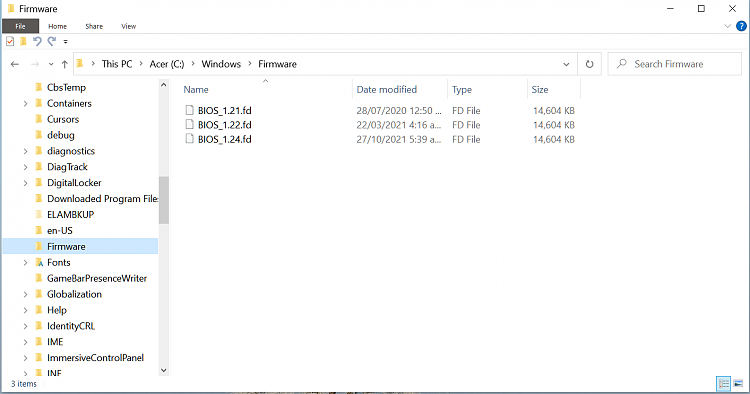Open the Home ribbon tab
The height and width of the screenshot is (394, 750).
click(57, 26)
